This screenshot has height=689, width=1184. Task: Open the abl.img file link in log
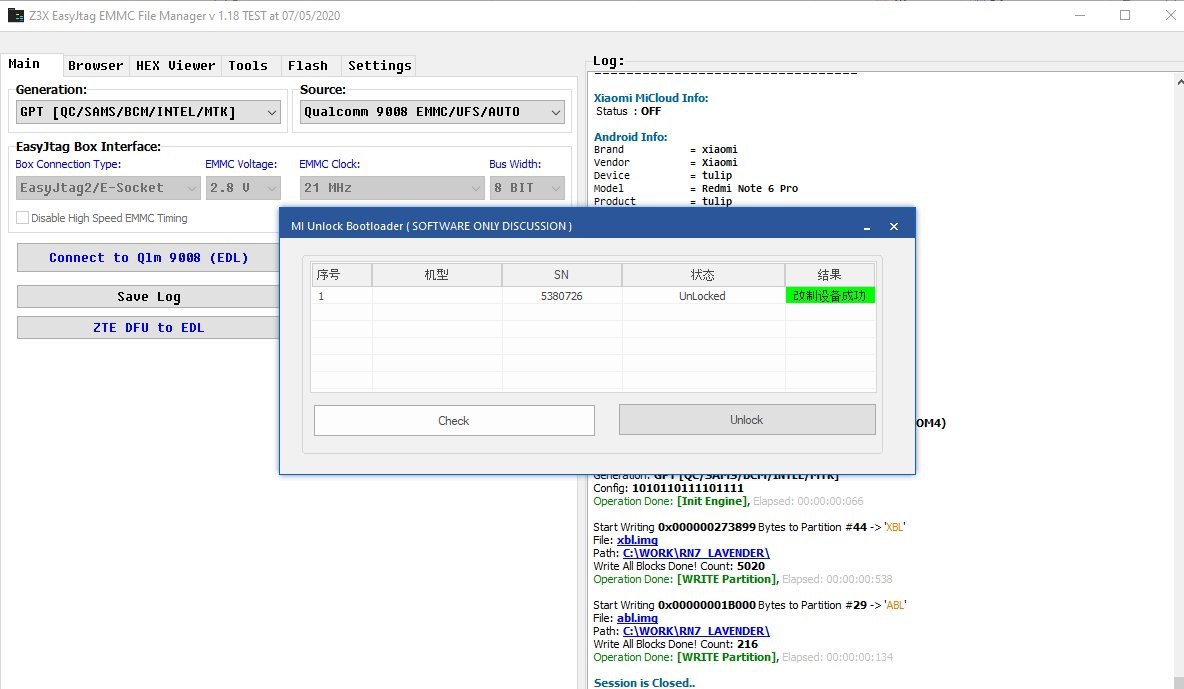[637, 618]
